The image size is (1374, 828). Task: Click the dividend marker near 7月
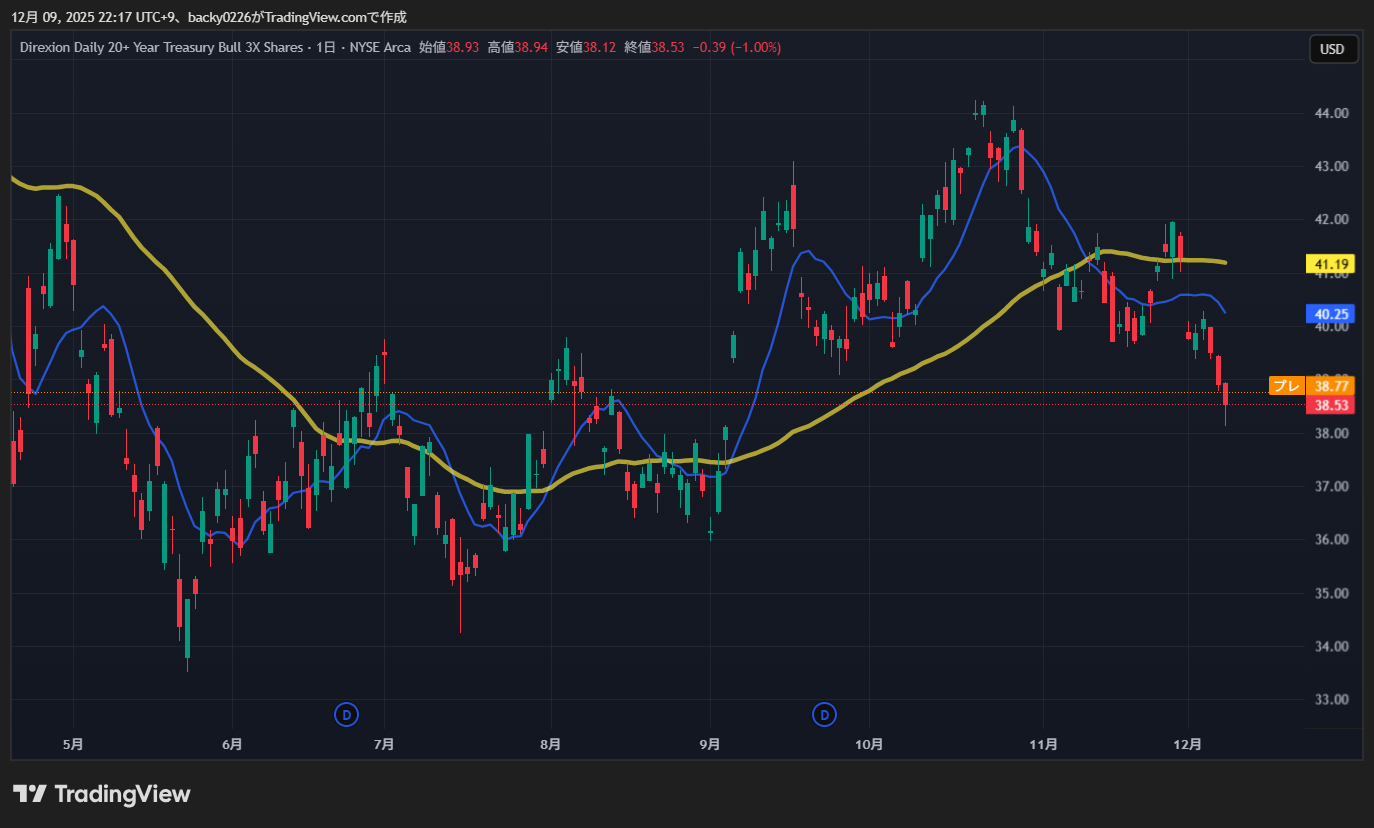coord(346,714)
